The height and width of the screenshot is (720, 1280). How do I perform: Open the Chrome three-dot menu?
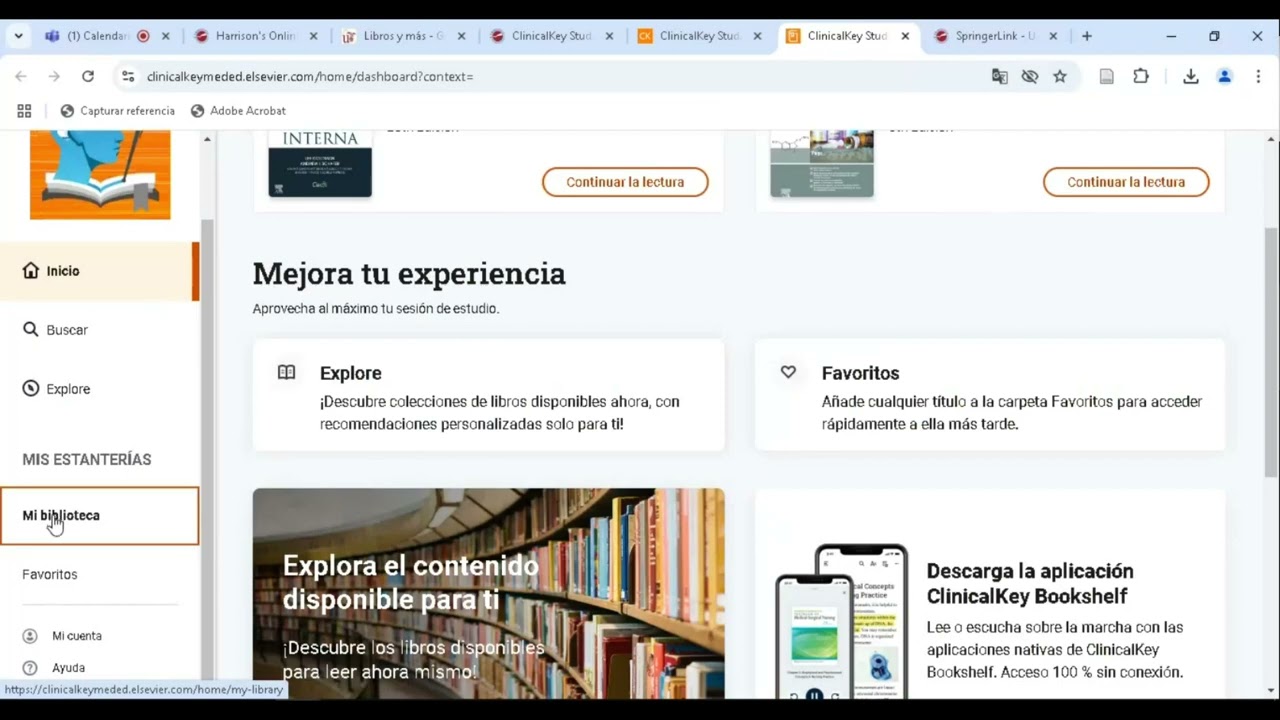tap(1258, 76)
